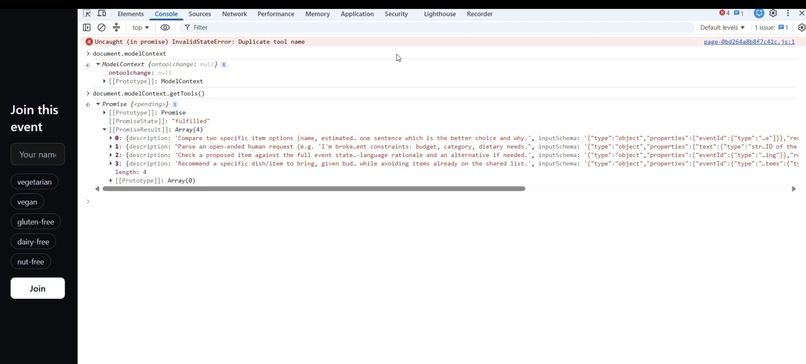Click the document.modelContext.getTools() command line

coord(149,94)
